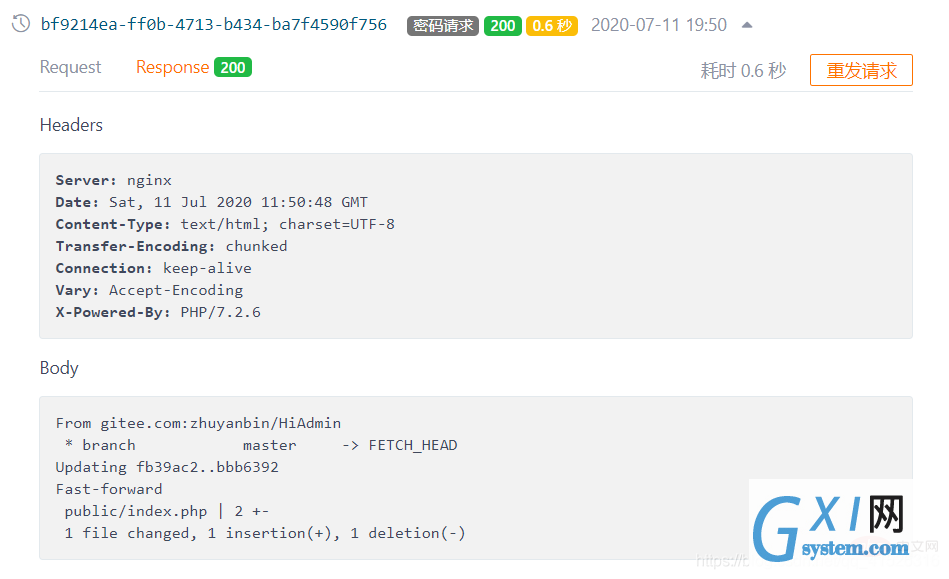Select the Response tab
949x579 pixels.
point(172,67)
